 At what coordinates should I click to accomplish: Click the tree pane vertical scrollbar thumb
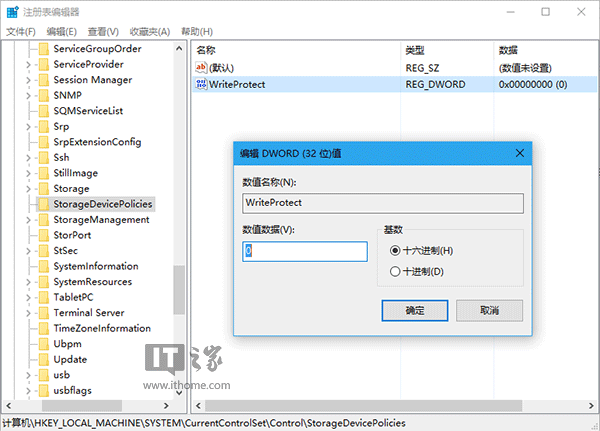pyautogui.click(x=179, y=290)
